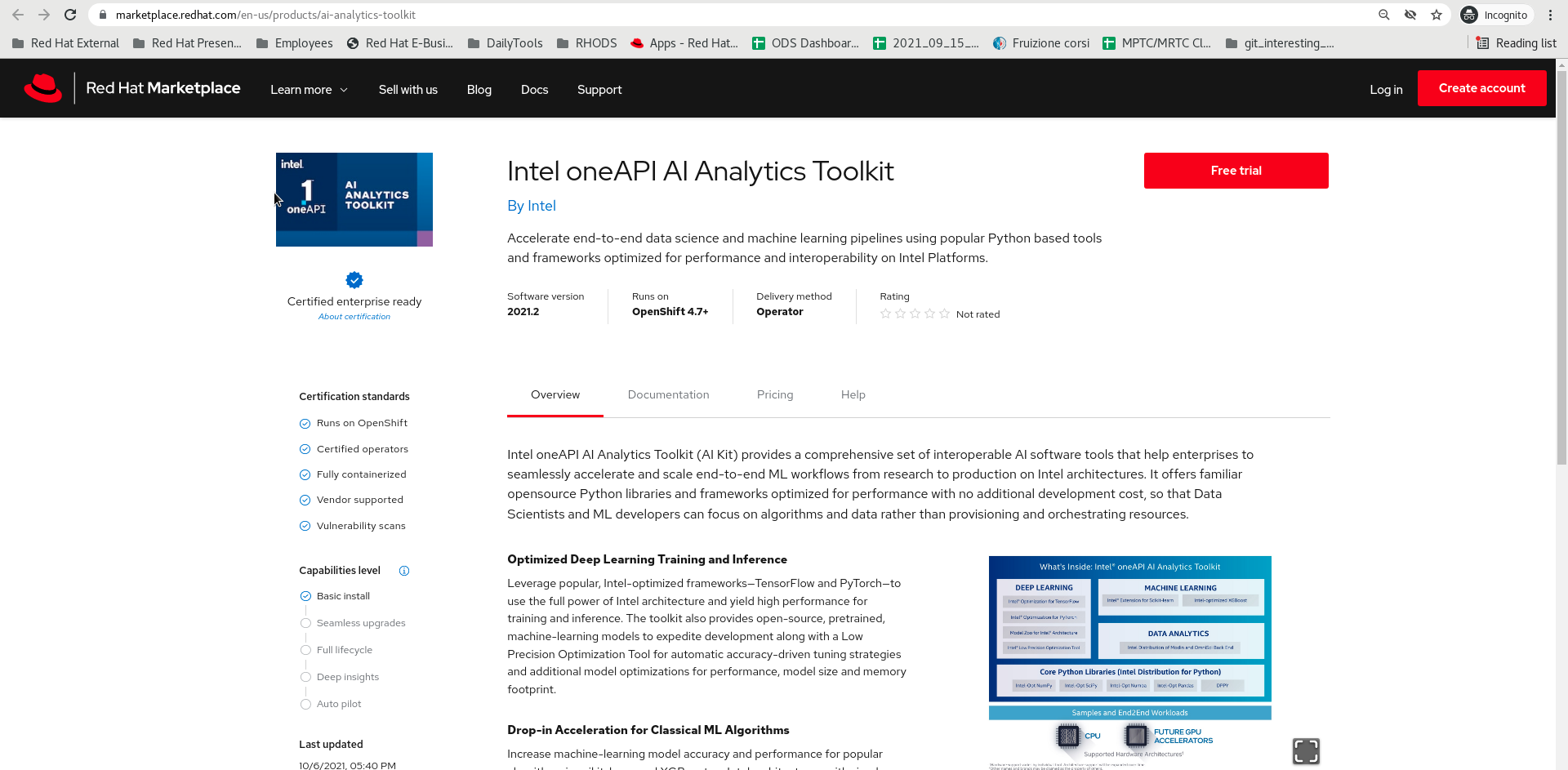Screen dimensions: 1568x770
Task: Switch to the Help tab
Action: [853, 394]
